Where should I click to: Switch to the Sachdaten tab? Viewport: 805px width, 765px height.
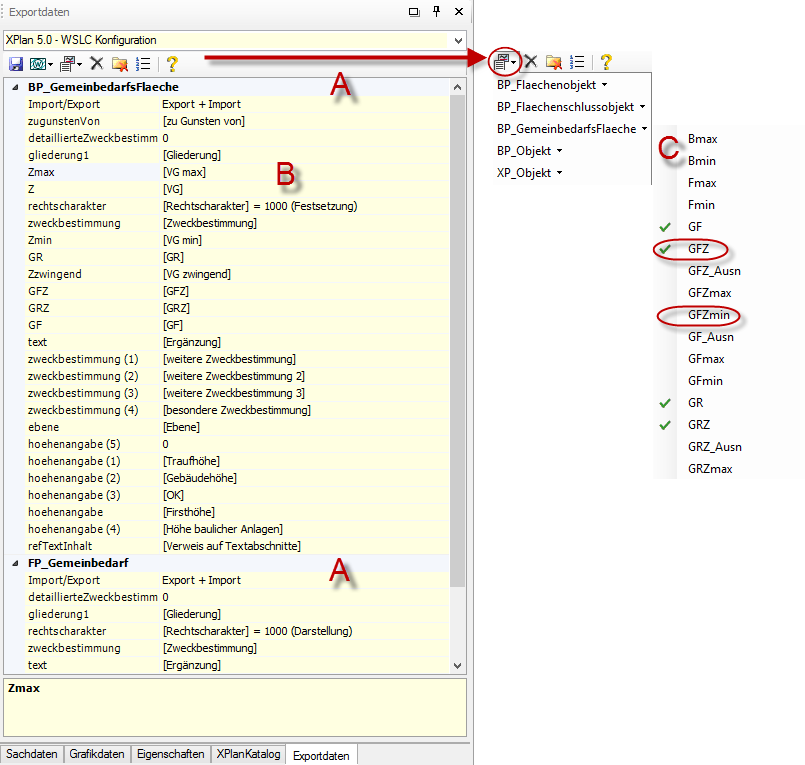pyautogui.click(x=32, y=754)
